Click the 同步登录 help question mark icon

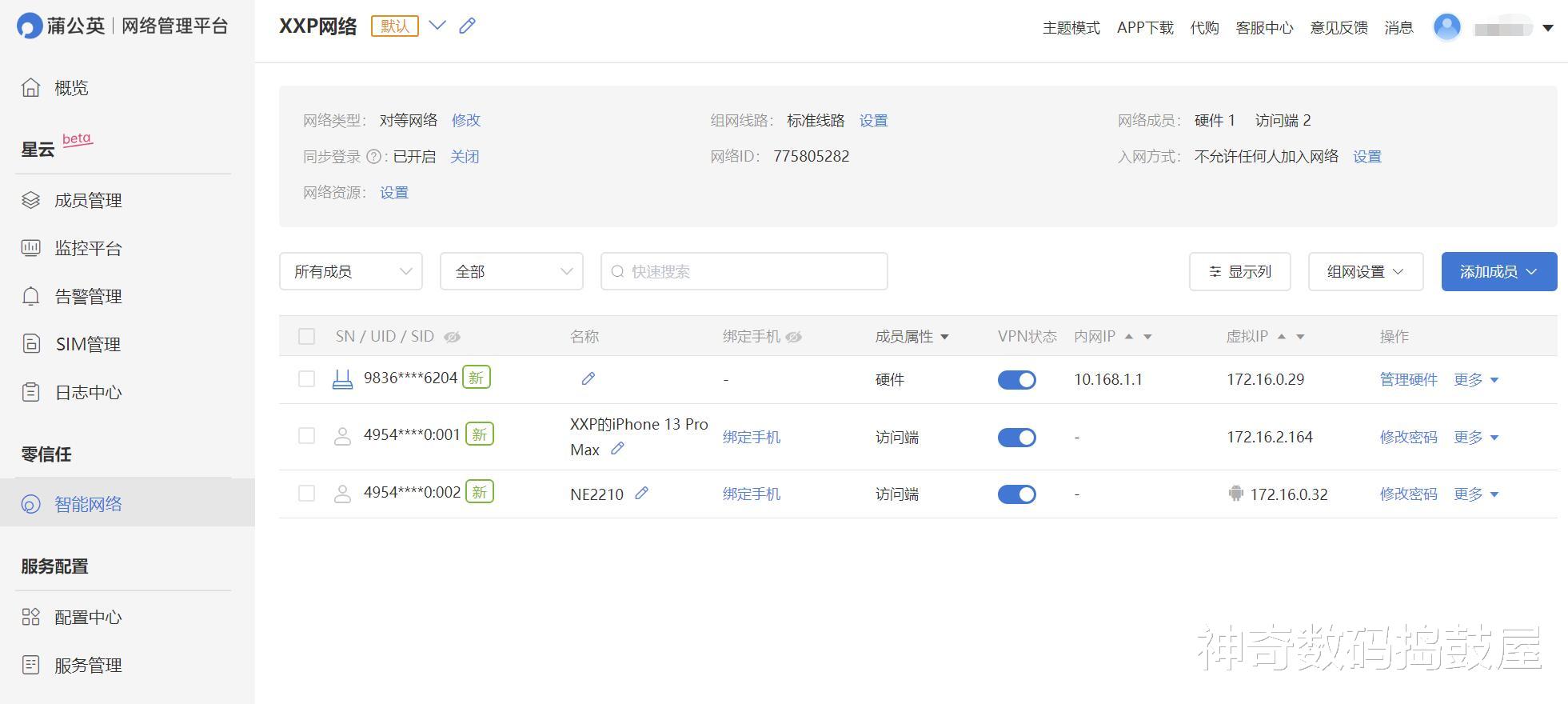373,157
